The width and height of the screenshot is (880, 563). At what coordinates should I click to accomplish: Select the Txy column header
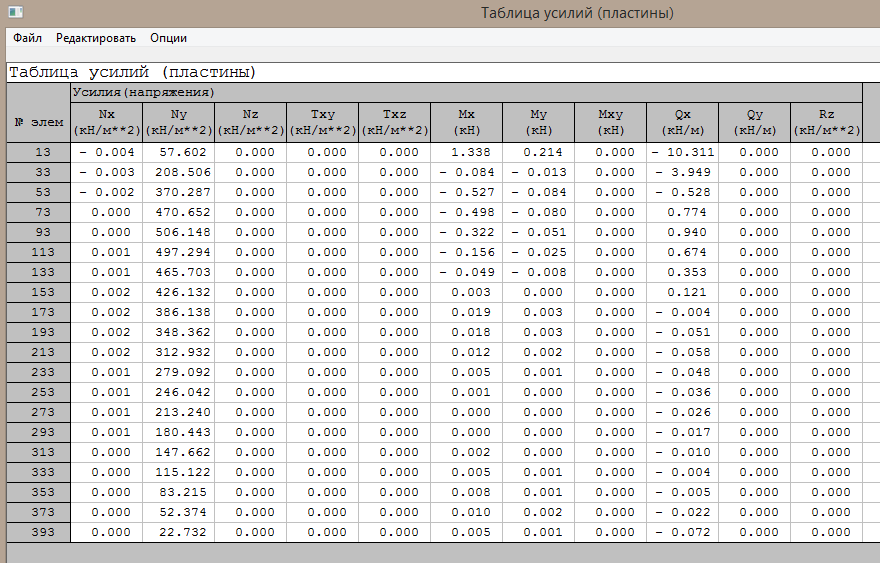pos(323,122)
